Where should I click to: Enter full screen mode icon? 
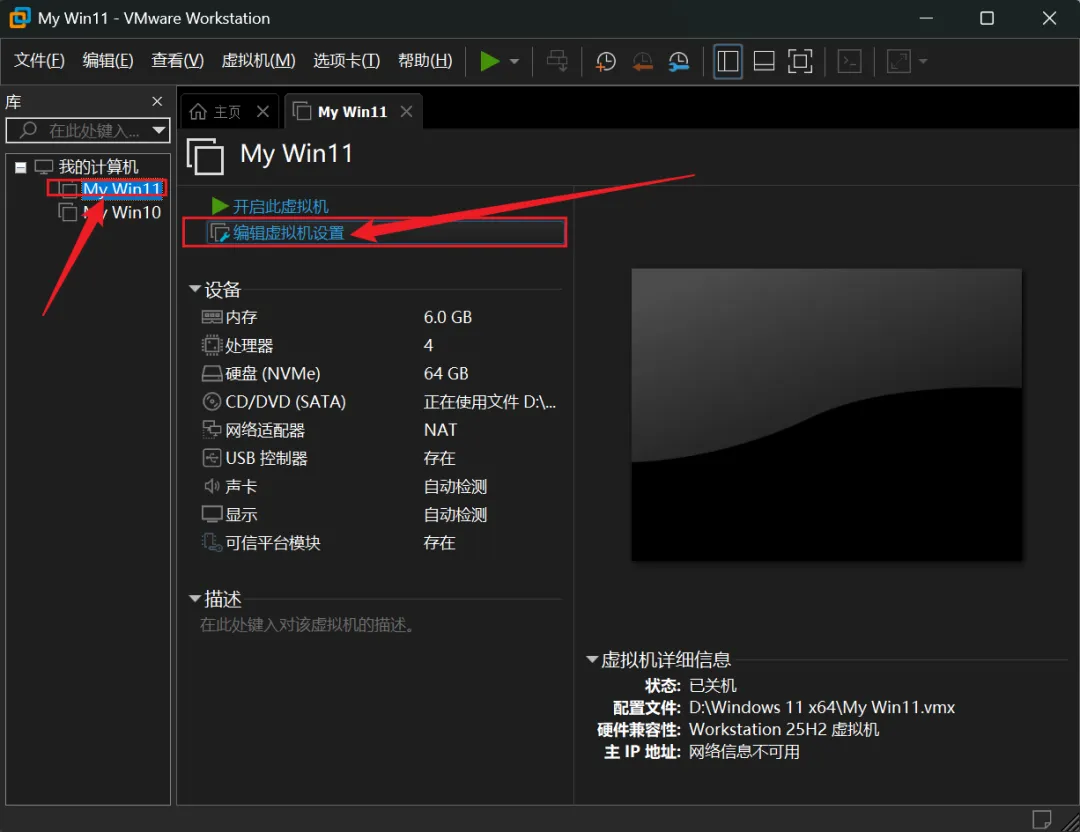(800, 61)
